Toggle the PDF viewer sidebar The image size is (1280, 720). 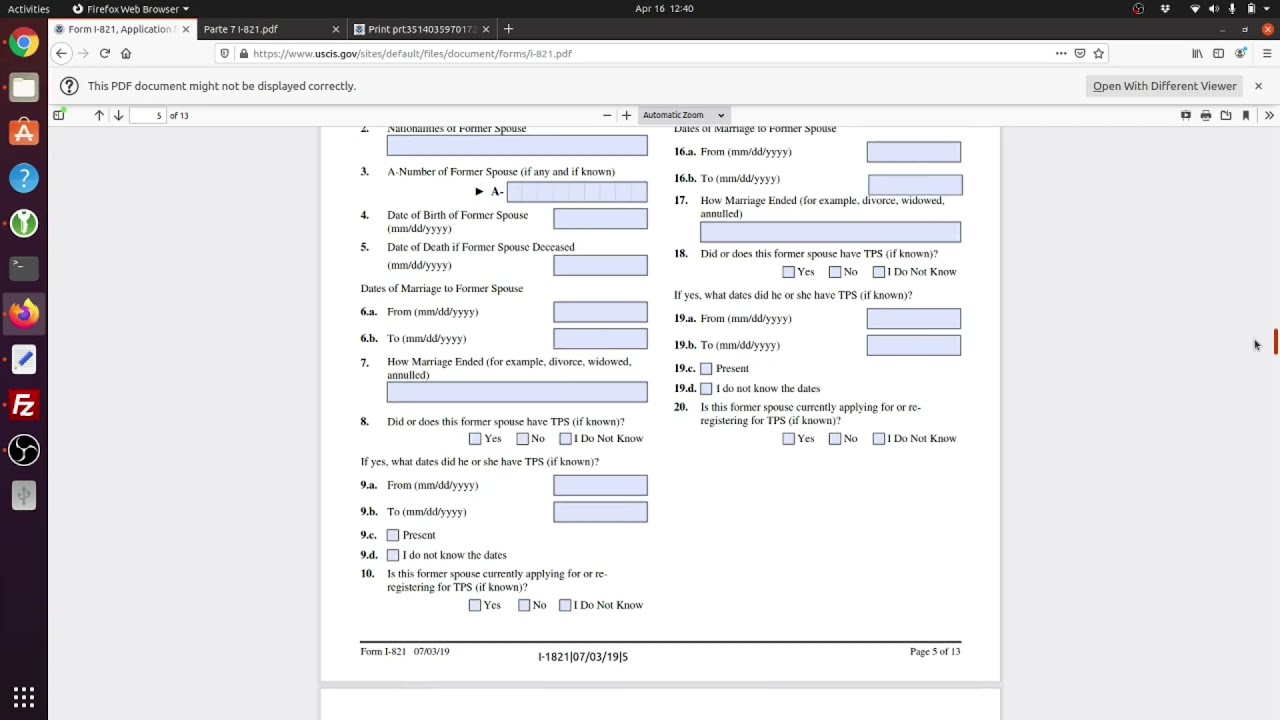(58, 115)
